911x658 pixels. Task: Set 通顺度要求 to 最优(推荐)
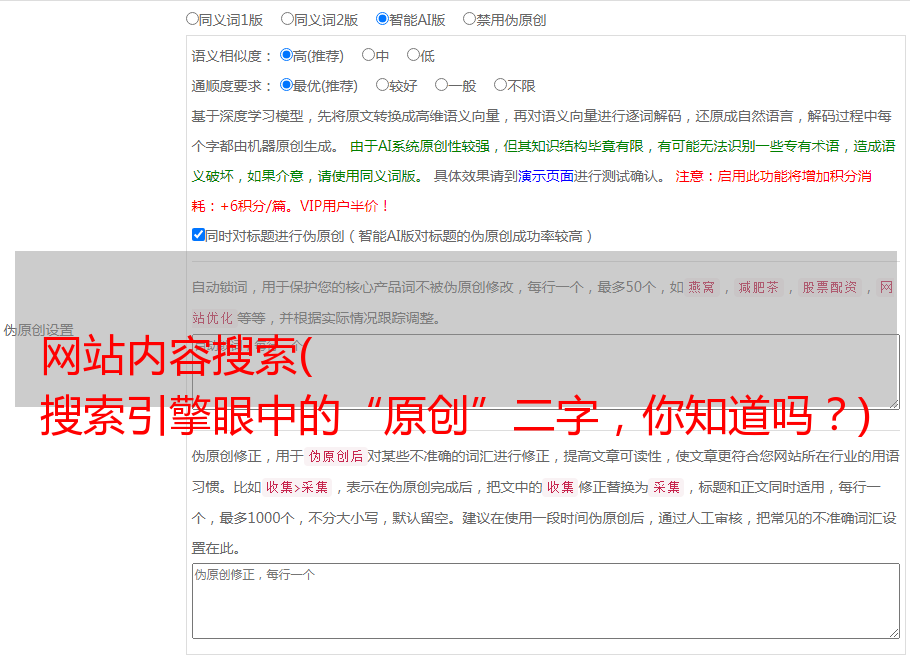(286, 85)
